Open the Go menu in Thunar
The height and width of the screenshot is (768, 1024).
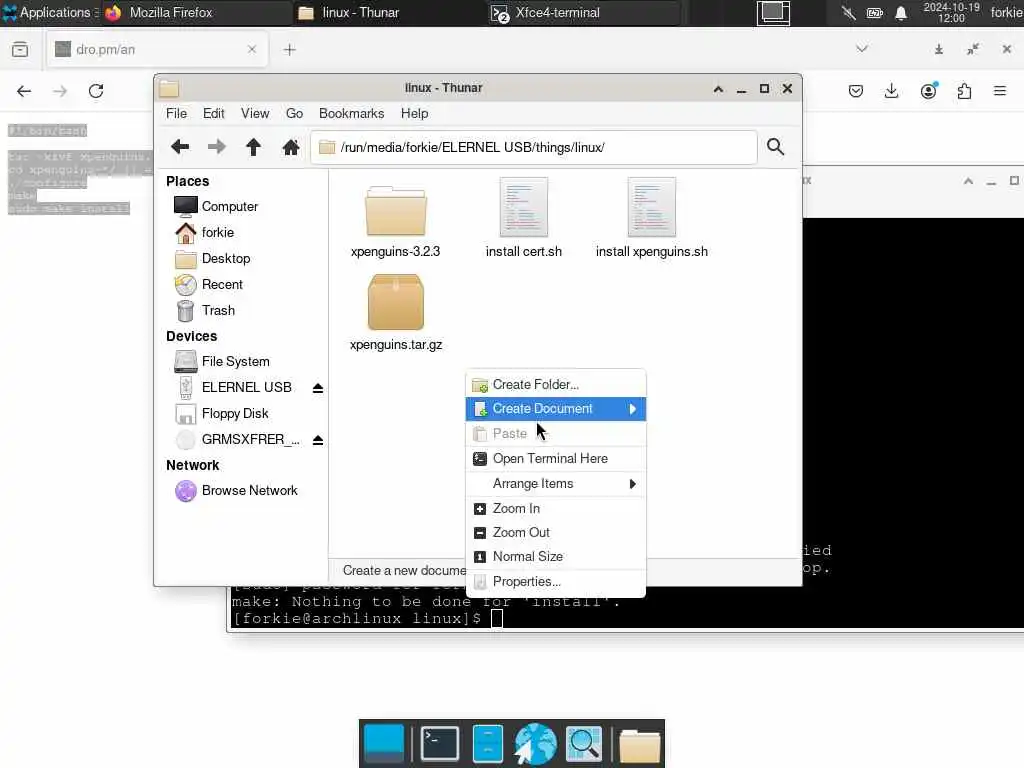click(295, 114)
